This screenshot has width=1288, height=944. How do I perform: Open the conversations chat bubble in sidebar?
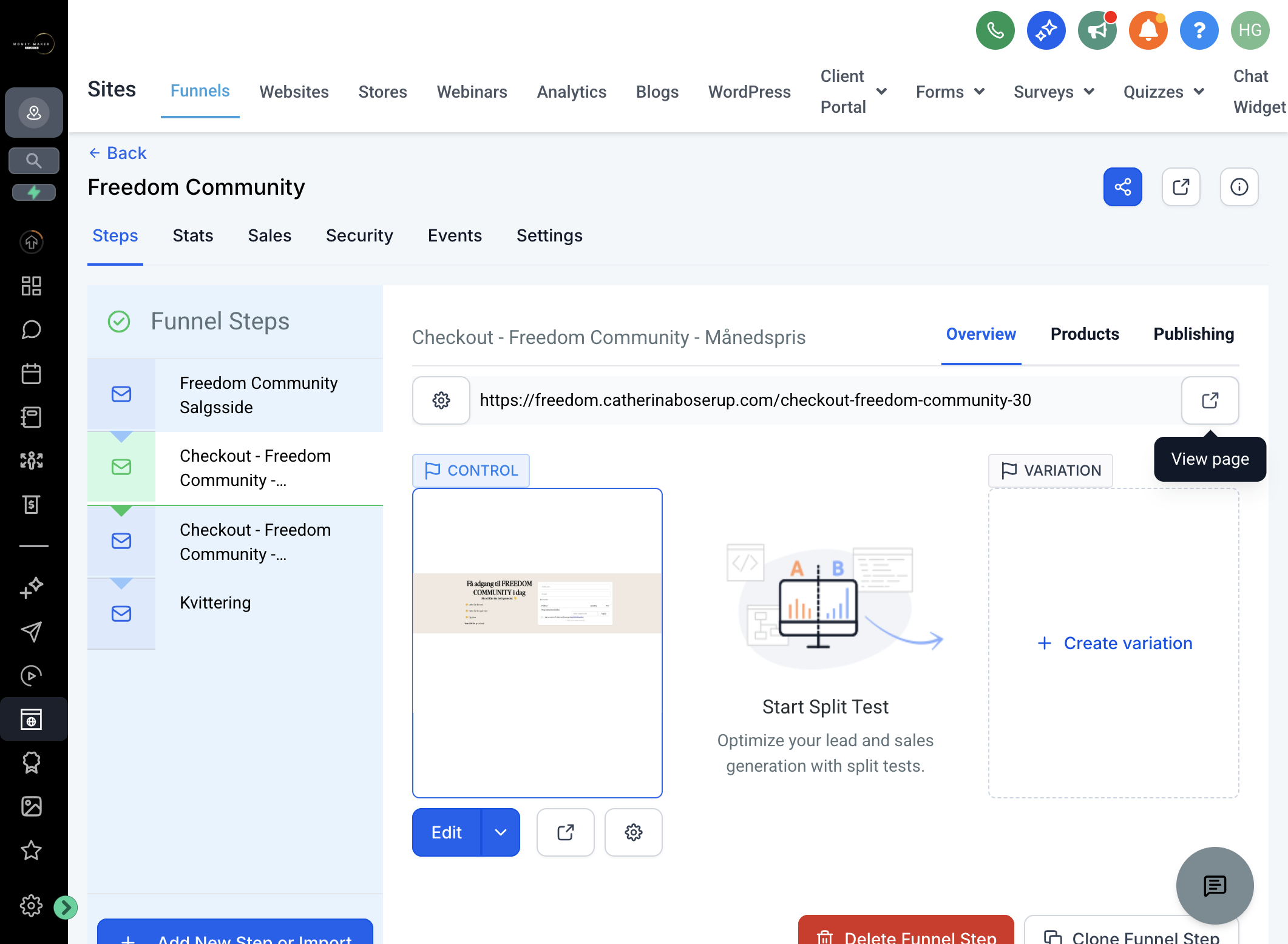point(32,329)
